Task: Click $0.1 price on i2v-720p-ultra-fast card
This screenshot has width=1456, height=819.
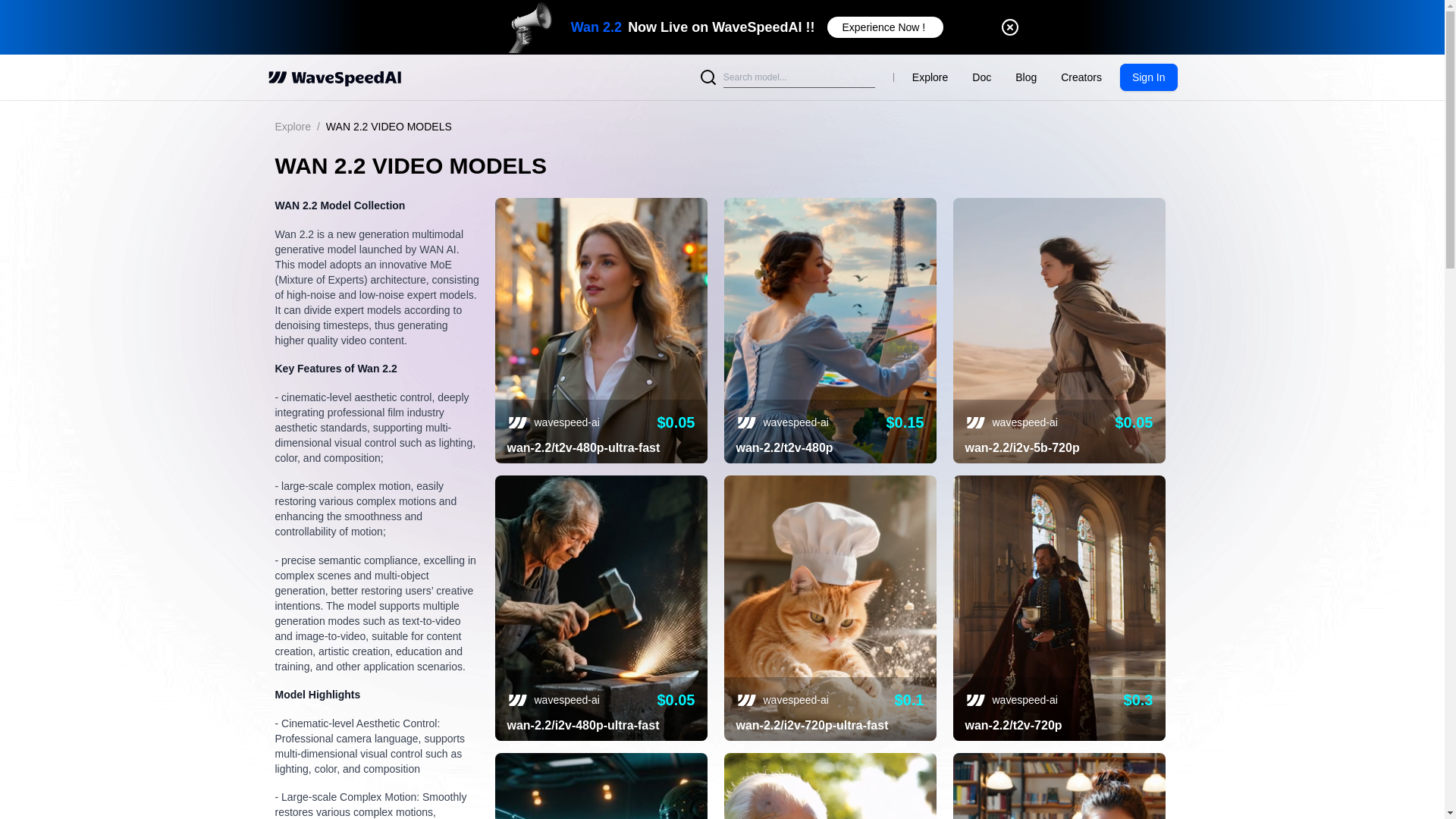Action: 908,700
